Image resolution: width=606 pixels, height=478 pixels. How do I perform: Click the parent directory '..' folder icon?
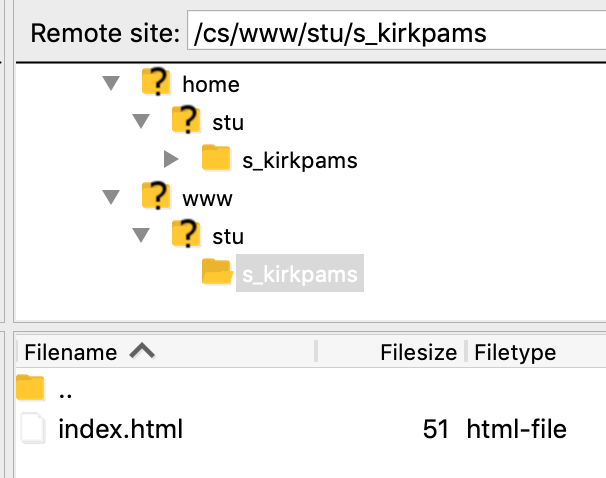point(32,389)
